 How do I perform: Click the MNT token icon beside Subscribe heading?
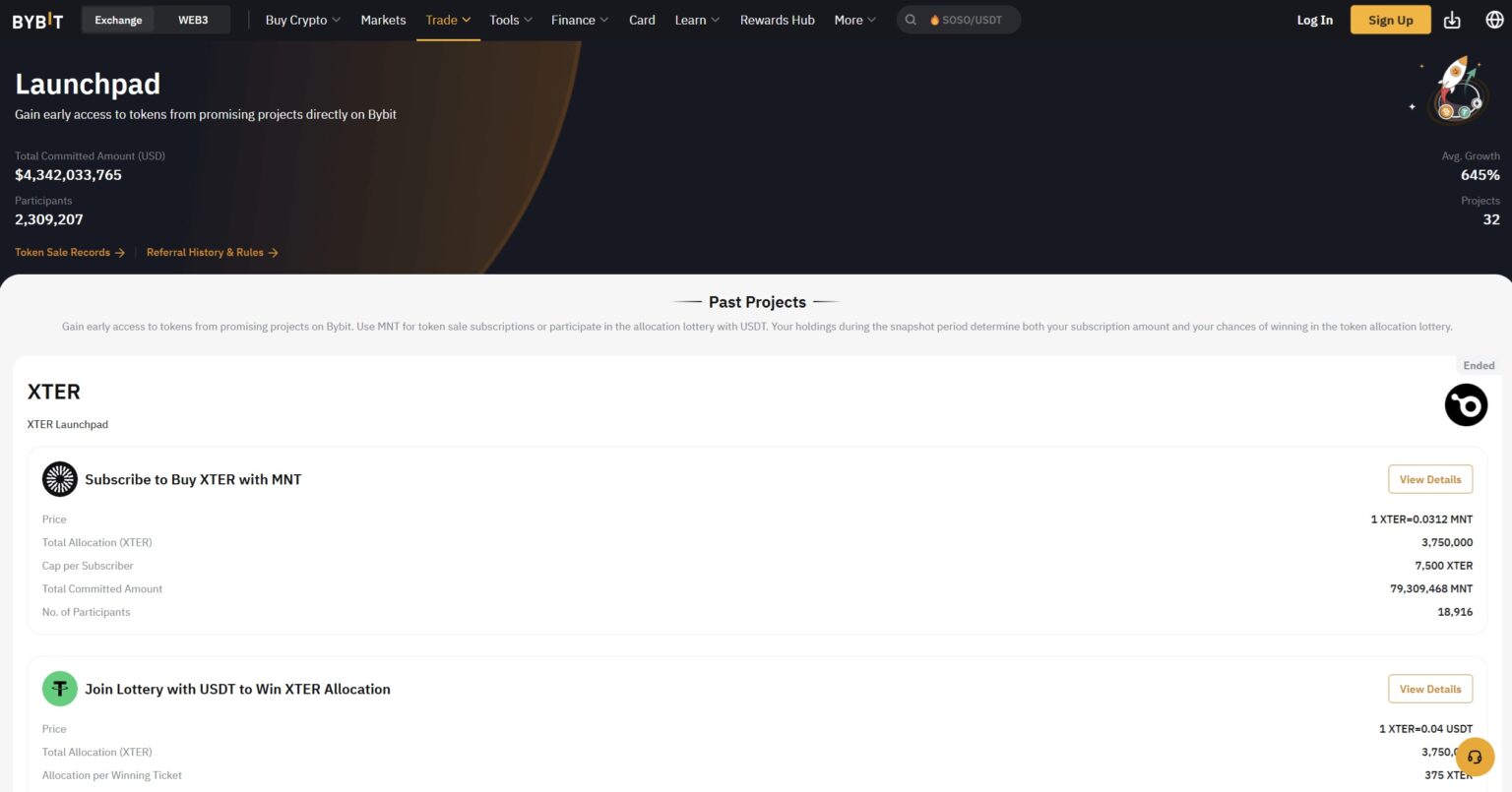point(59,479)
